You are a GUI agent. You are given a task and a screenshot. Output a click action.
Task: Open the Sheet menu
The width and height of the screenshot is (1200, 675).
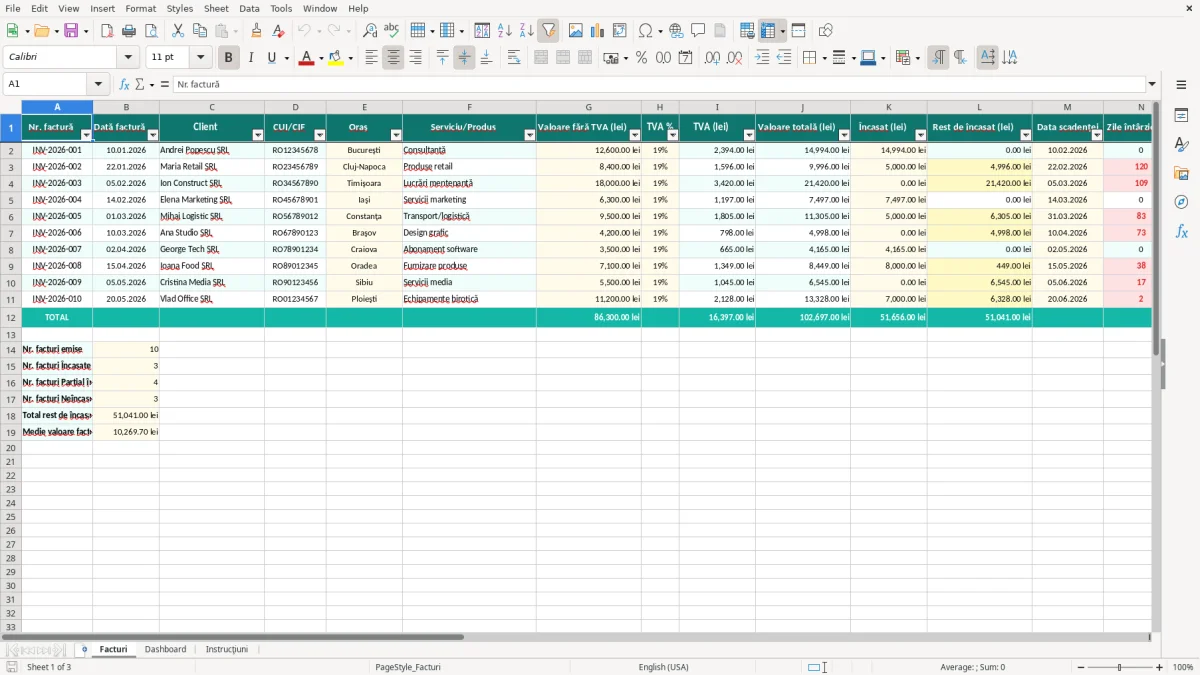click(x=216, y=8)
